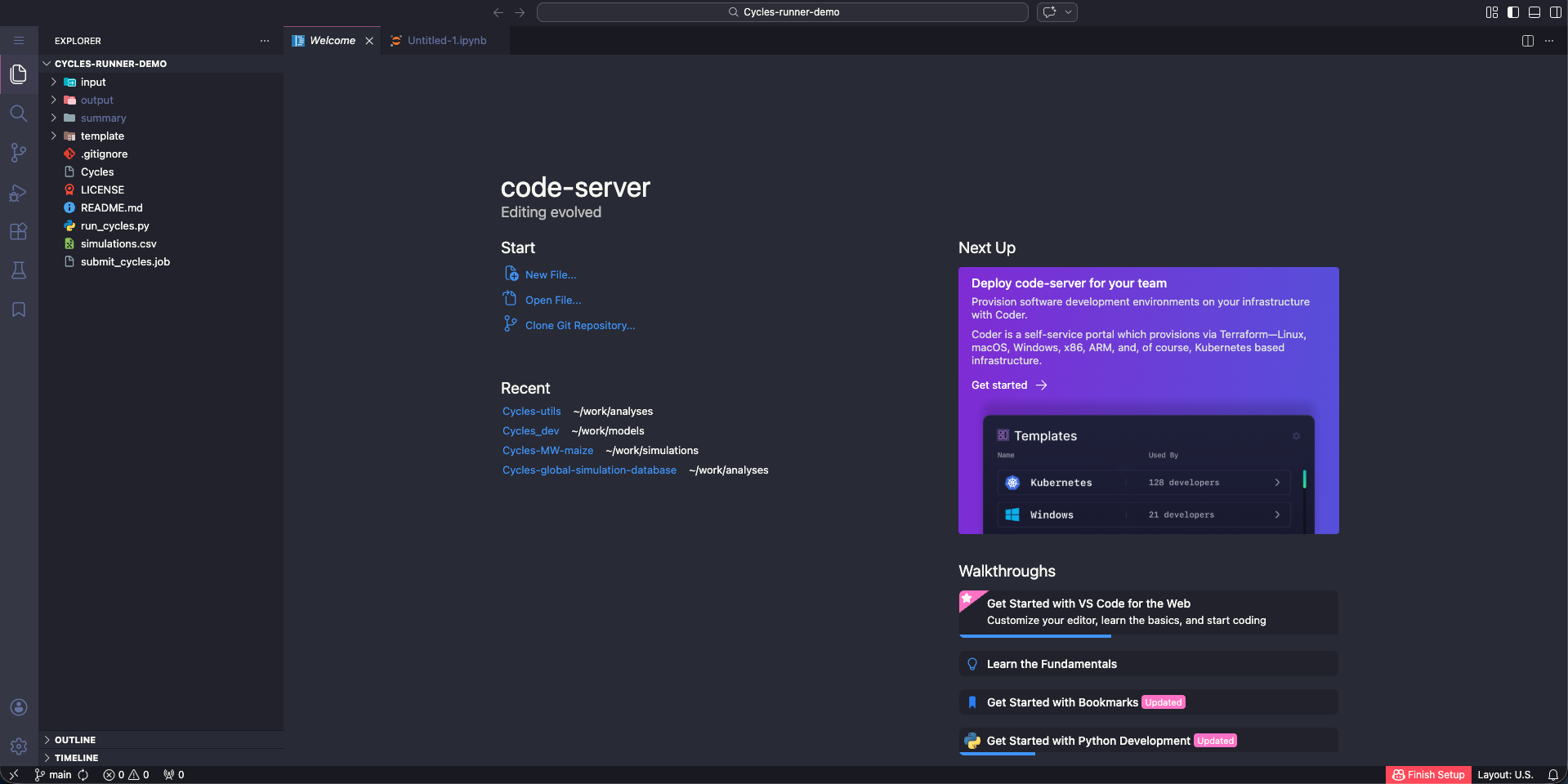The width and height of the screenshot is (1568, 784).
Task: Open recent project Cycles_dev
Action: (530, 431)
